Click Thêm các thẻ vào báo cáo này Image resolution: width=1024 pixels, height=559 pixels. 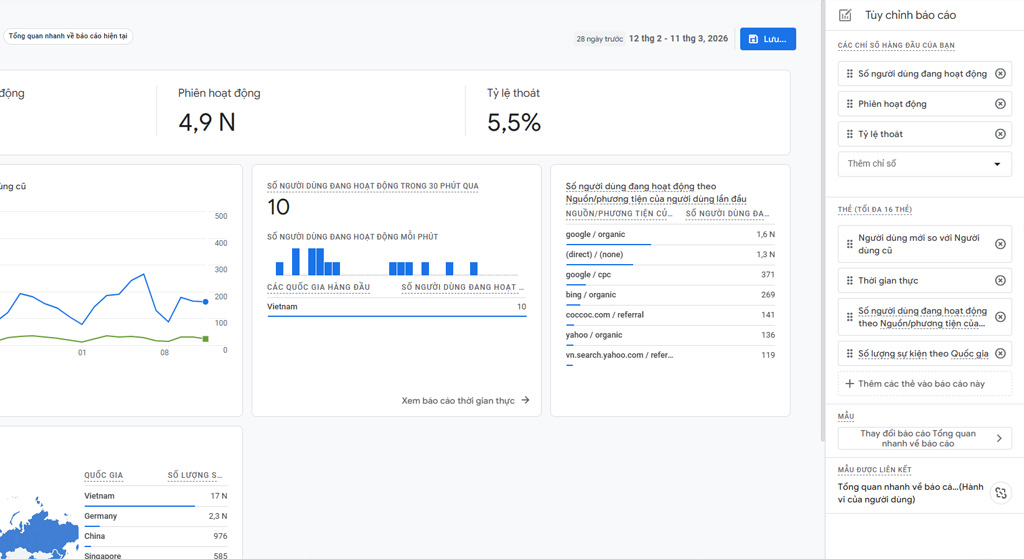(x=925, y=384)
